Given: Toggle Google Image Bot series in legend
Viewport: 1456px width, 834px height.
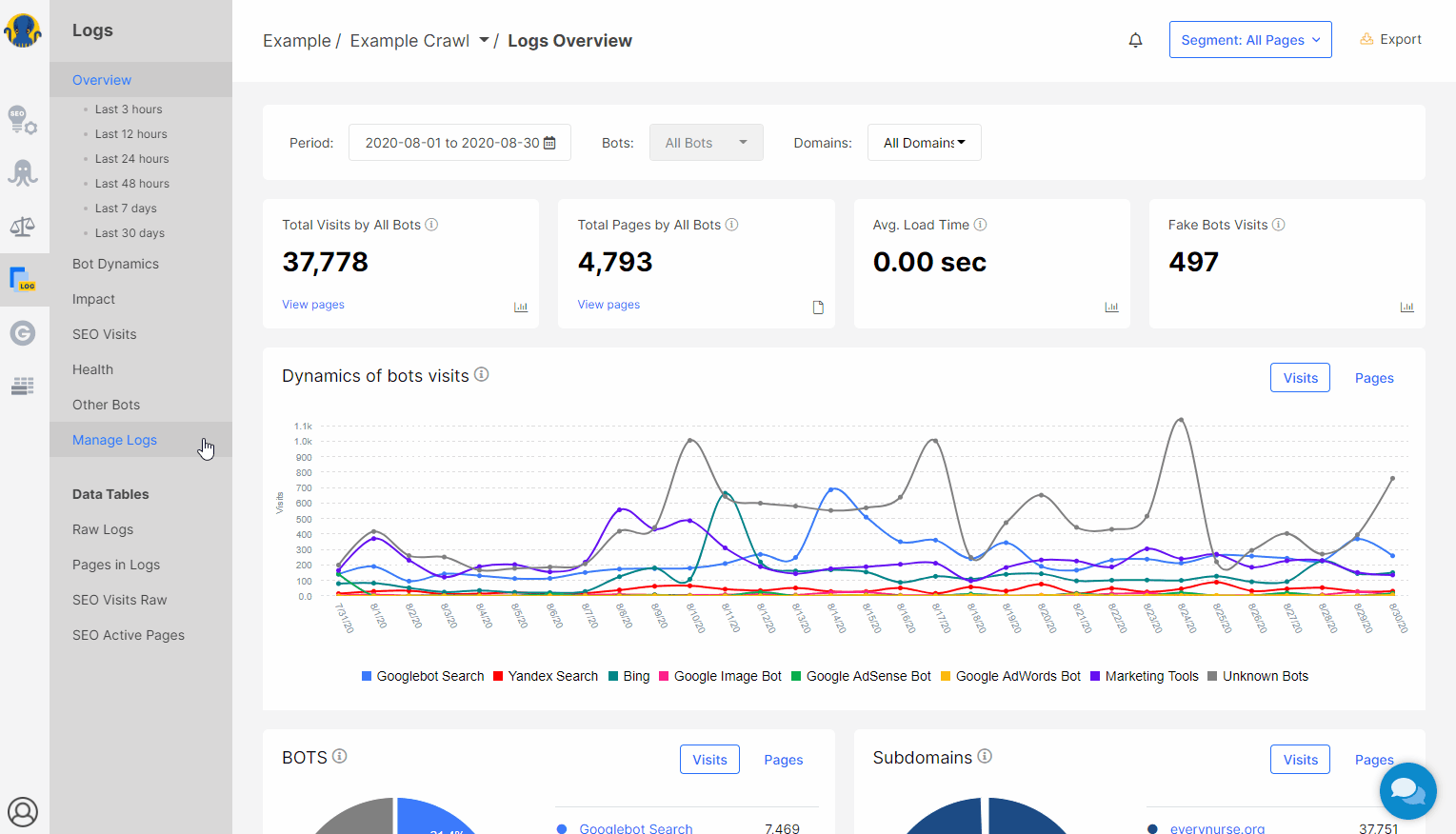Looking at the screenshot, I should click(x=721, y=676).
